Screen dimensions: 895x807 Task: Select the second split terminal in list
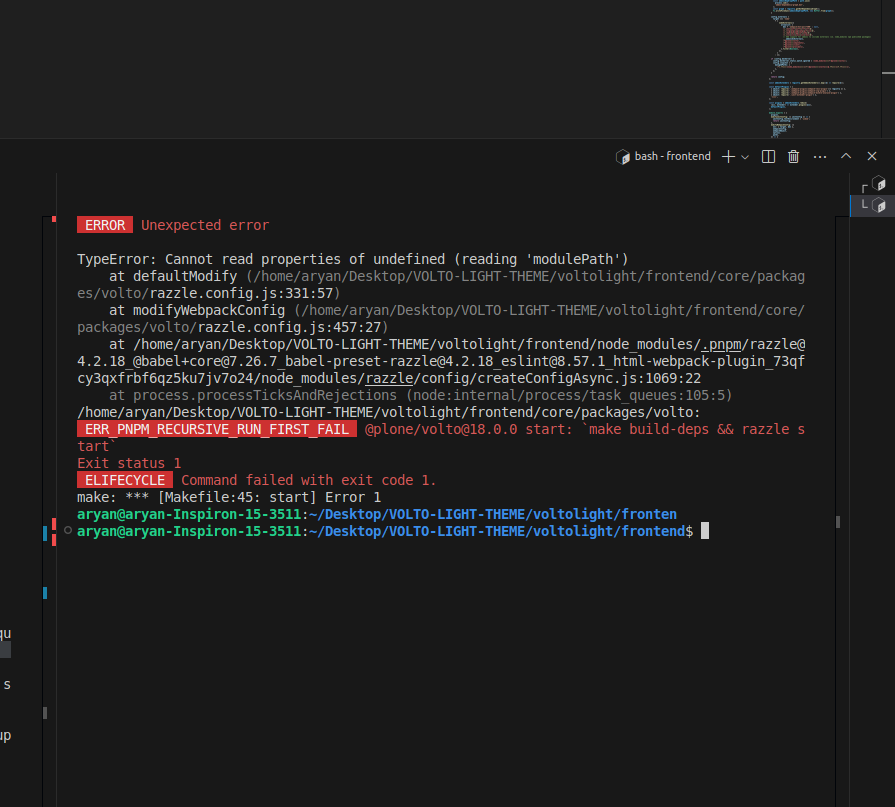click(x=873, y=205)
